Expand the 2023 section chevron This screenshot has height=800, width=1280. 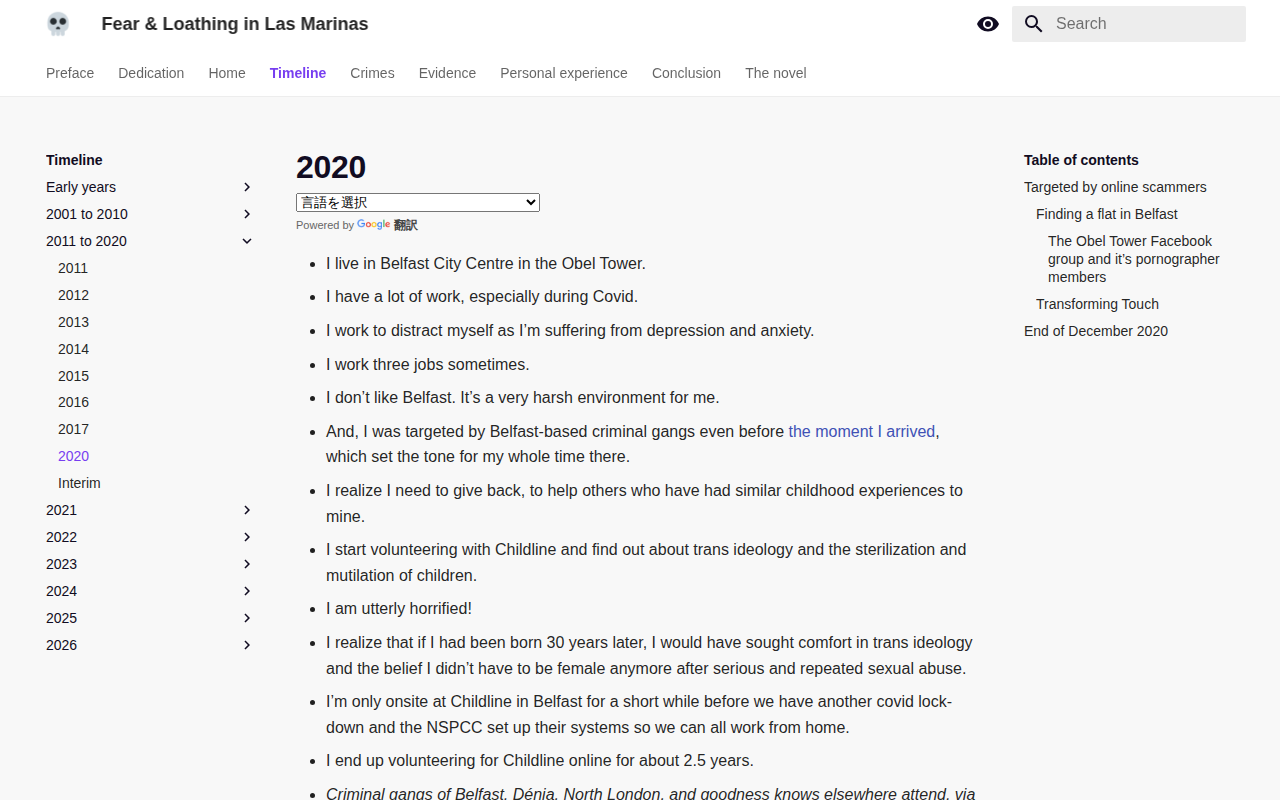tap(247, 564)
